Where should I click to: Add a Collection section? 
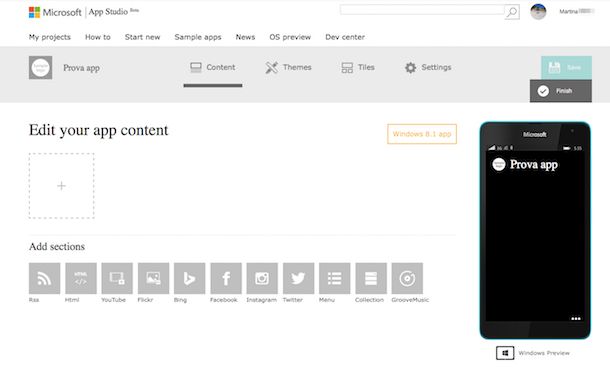(371, 278)
